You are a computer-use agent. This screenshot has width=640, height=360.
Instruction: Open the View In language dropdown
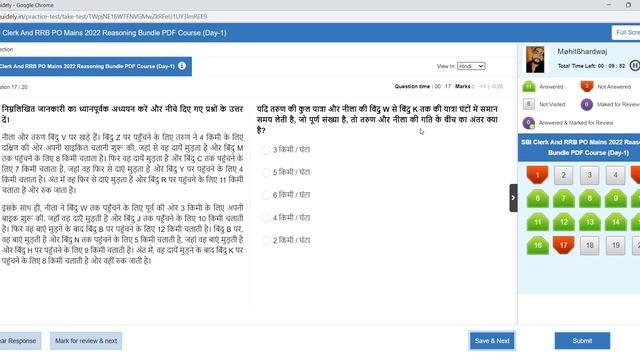[471, 66]
